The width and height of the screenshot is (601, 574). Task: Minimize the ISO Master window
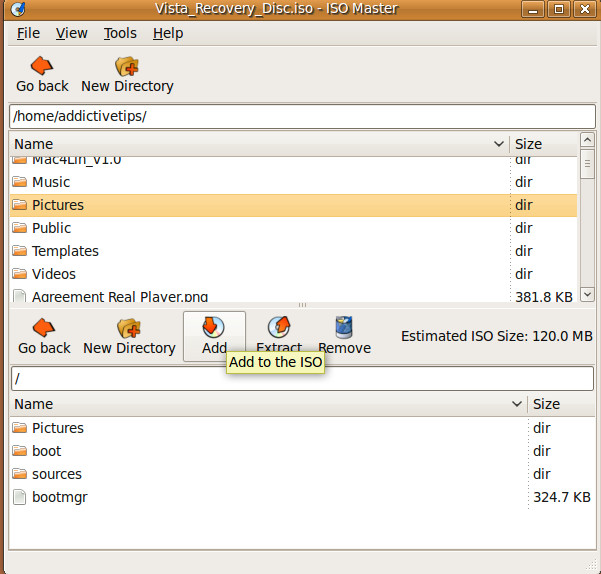532,9
